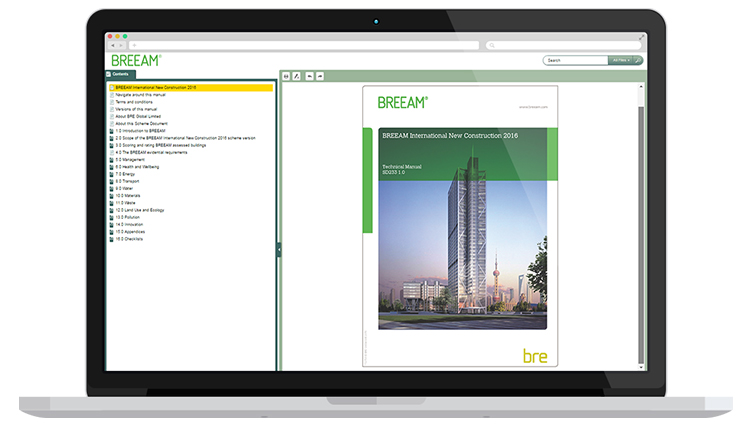750x424 pixels.
Task: Click the browser search field with magnifier
Action: tap(563, 45)
